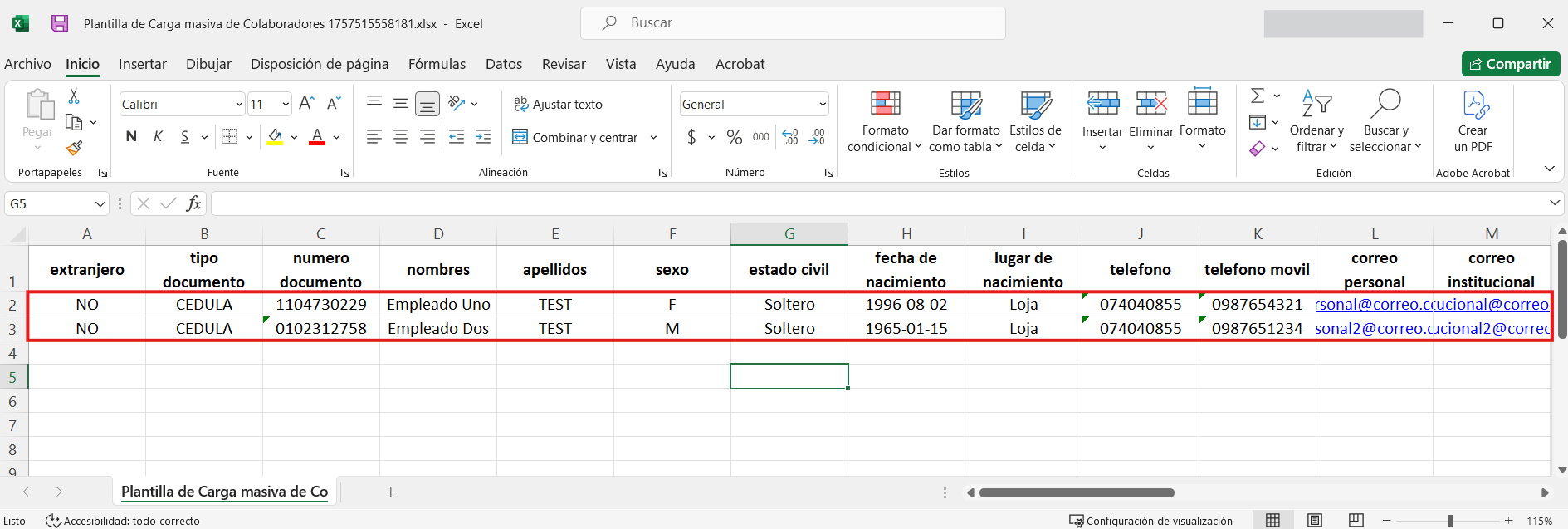Click the Buscar search field
This screenshot has width=1568, height=529.
pyautogui.click(x=793, y=23)
